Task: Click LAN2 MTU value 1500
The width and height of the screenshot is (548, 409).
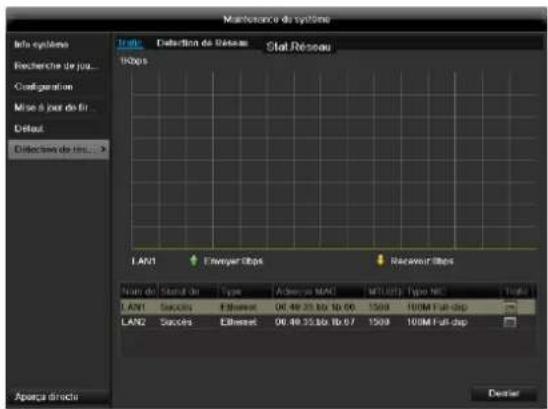Action: (379, 322)
